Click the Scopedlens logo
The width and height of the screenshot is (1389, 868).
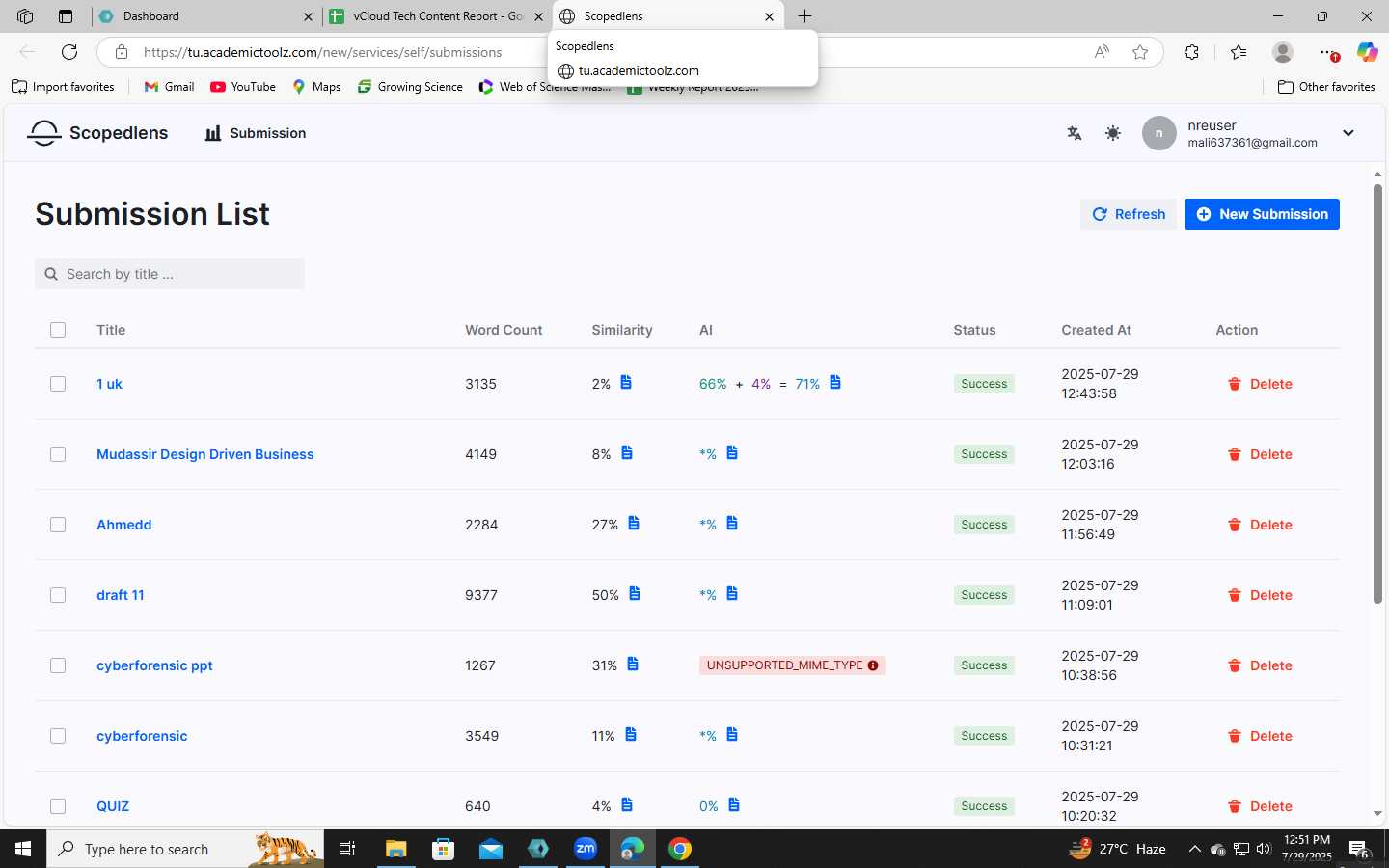point(97,133)
